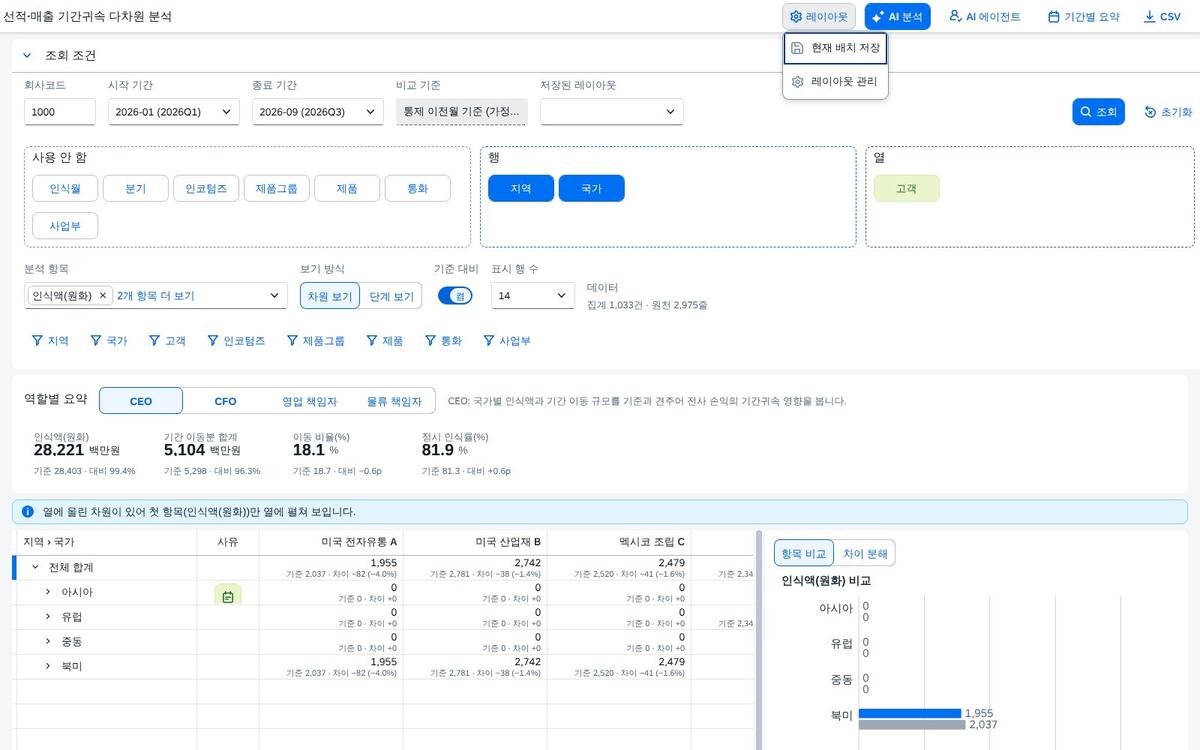The height and width of the screenshot is (750, 1200).
Task: Click the 조회 search button
Action: coord(1099,112)
